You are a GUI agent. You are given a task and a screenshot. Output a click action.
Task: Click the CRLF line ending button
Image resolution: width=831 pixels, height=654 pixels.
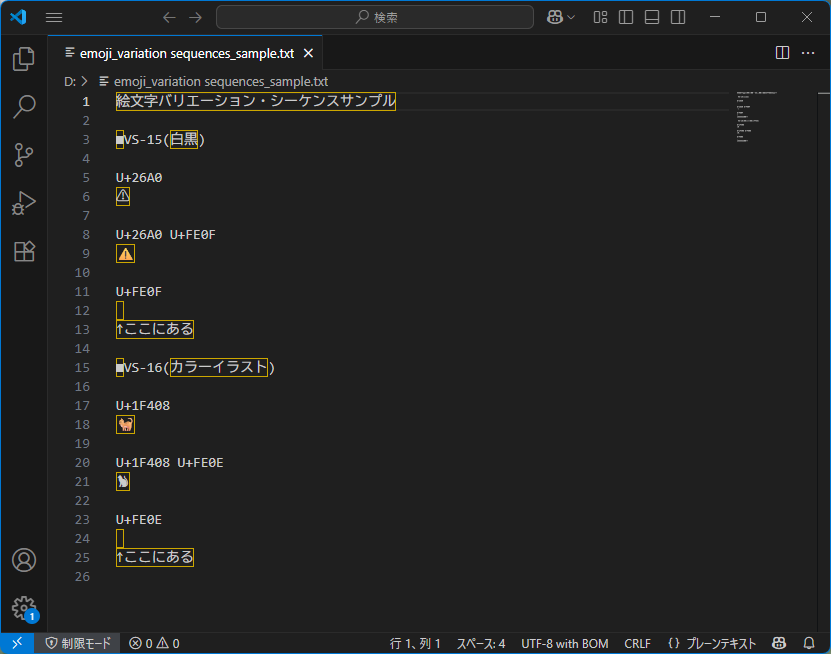tap(637, 643)
